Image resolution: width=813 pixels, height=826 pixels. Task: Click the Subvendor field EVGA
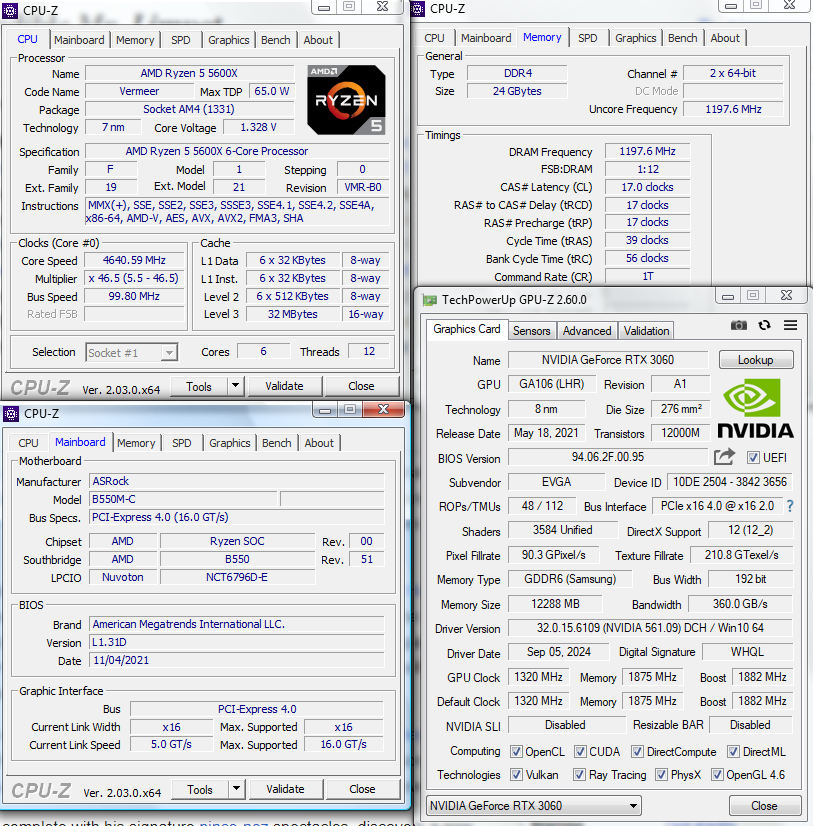click(556, 481)
